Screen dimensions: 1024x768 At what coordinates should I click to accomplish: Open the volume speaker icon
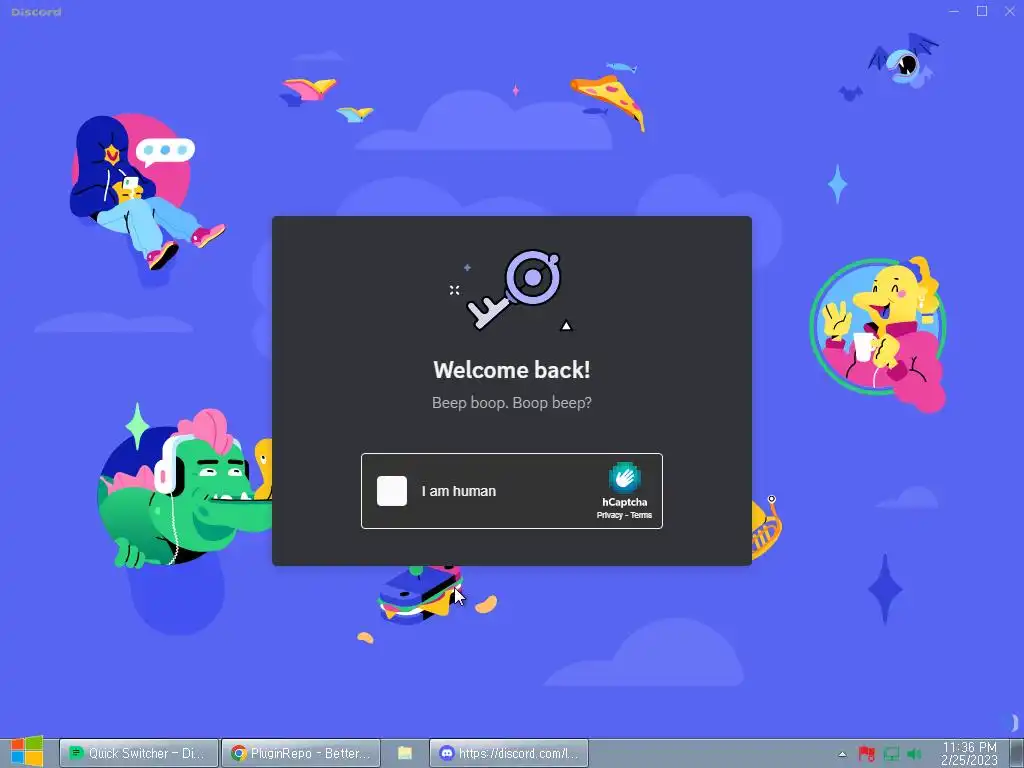click(914, 754)
